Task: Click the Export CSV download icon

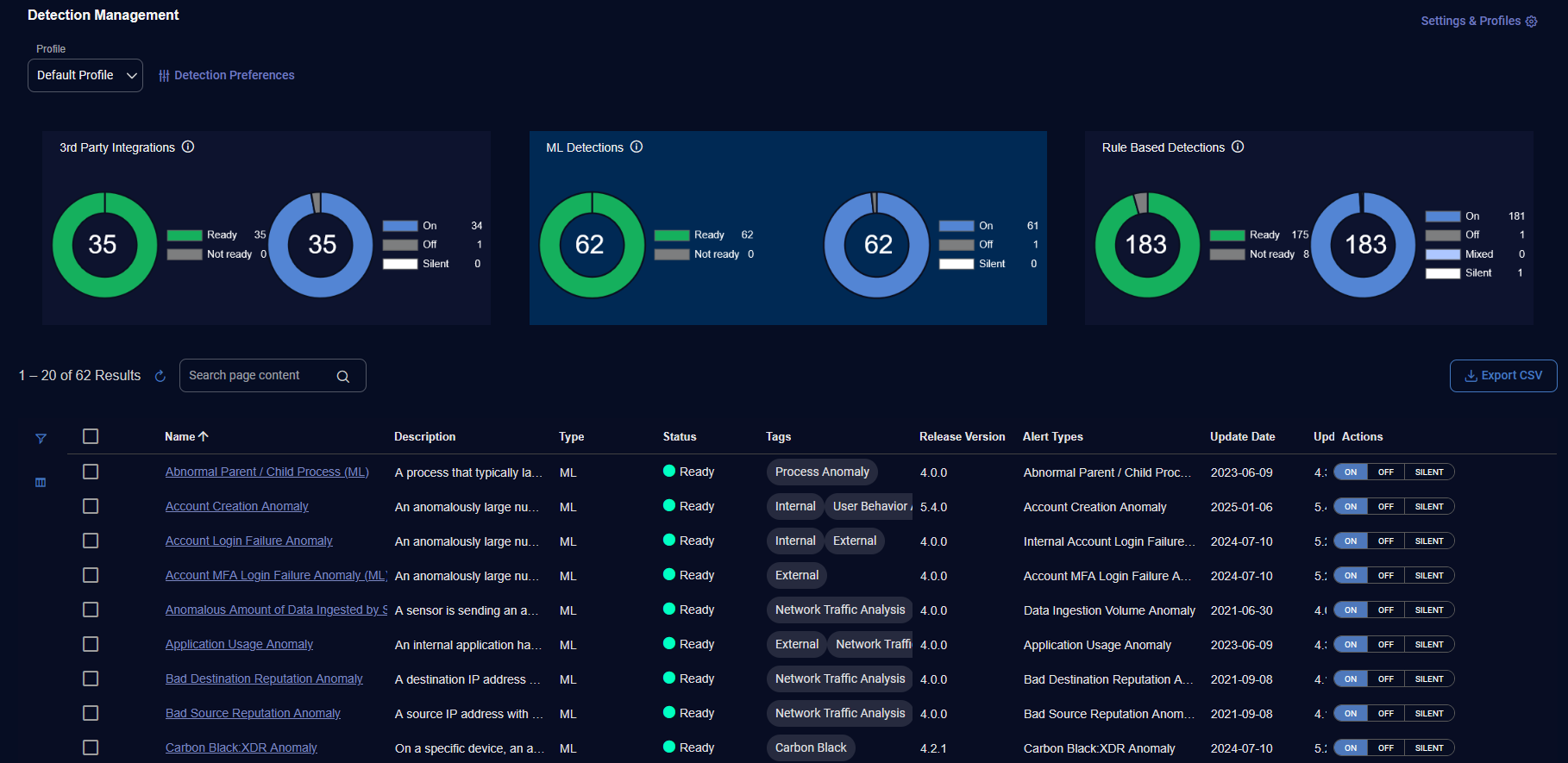Action: pyautogui.click(x=1471, y=376)
